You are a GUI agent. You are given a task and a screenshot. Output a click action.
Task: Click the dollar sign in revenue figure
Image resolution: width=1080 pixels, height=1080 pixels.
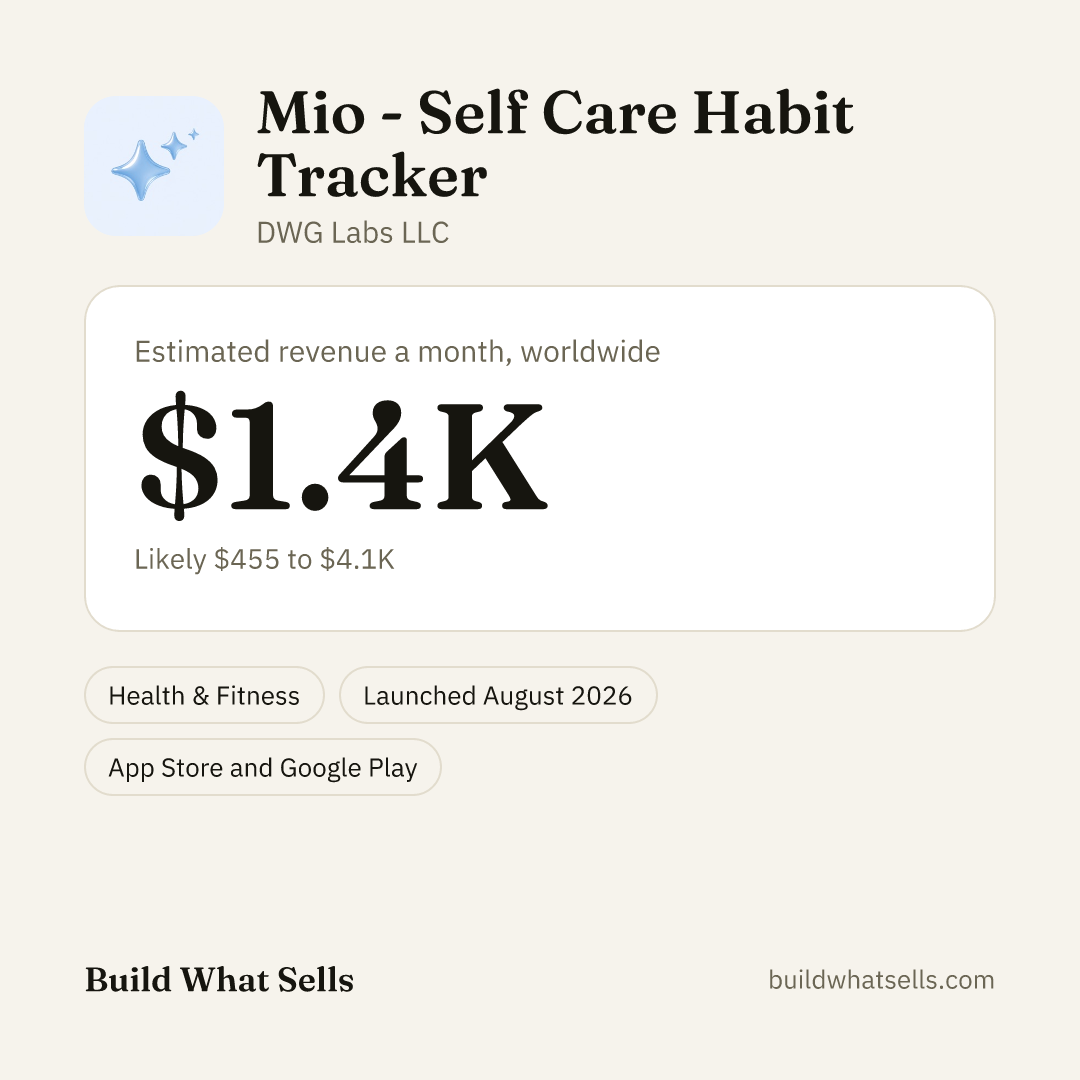point(178,455)
